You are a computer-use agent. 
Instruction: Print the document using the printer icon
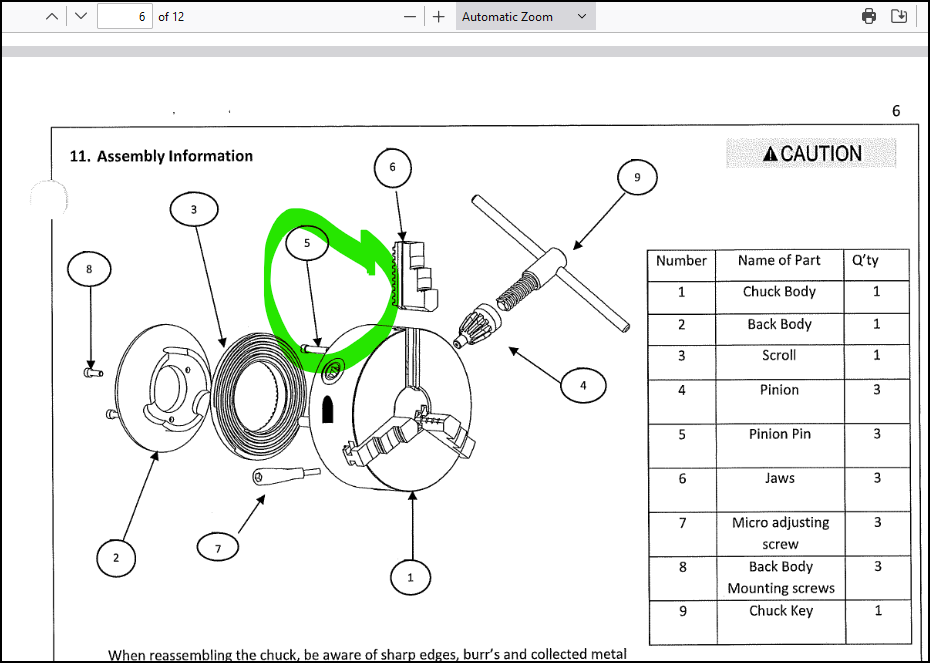[869, 16]
